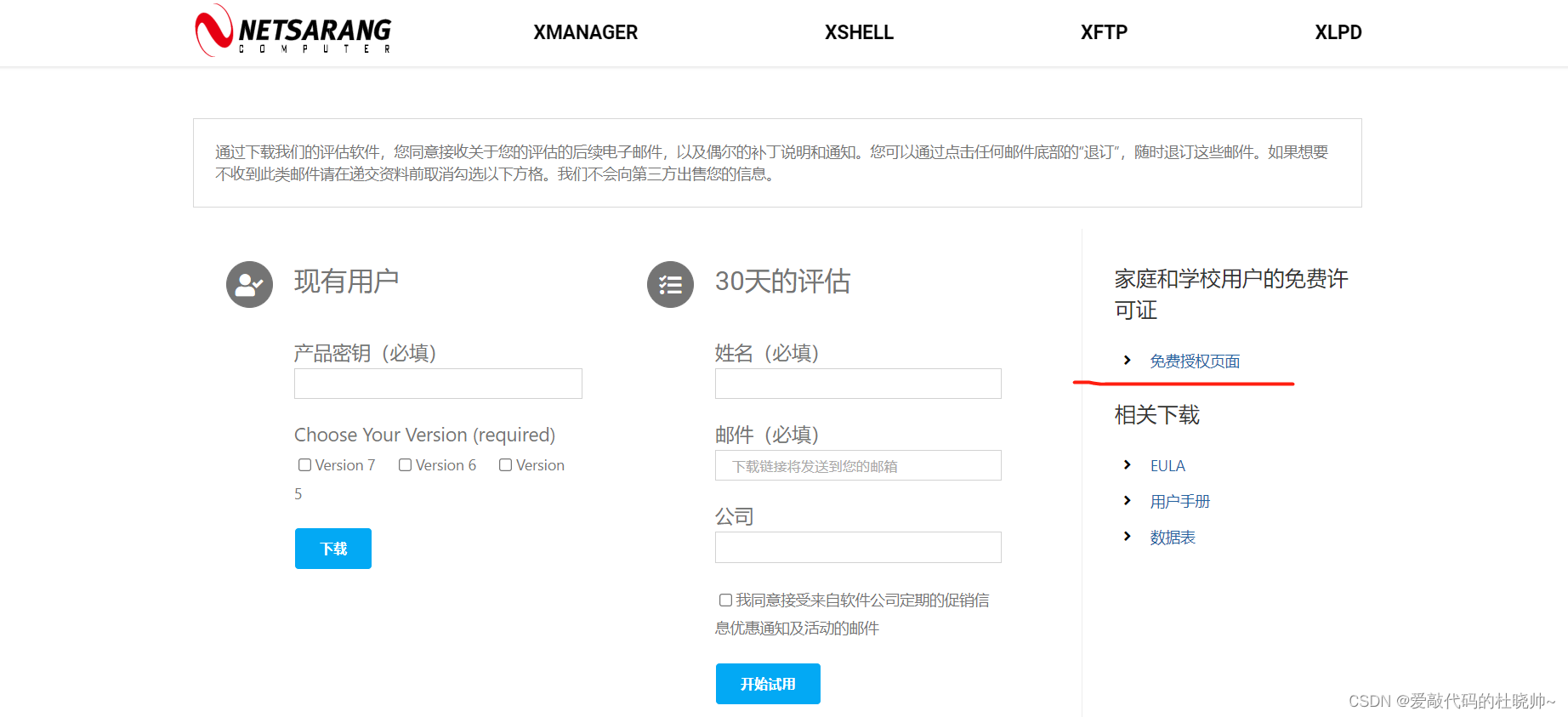Click the 30天的评估 heading text
The image size is (1568, 717).
(x=782, y=282)
